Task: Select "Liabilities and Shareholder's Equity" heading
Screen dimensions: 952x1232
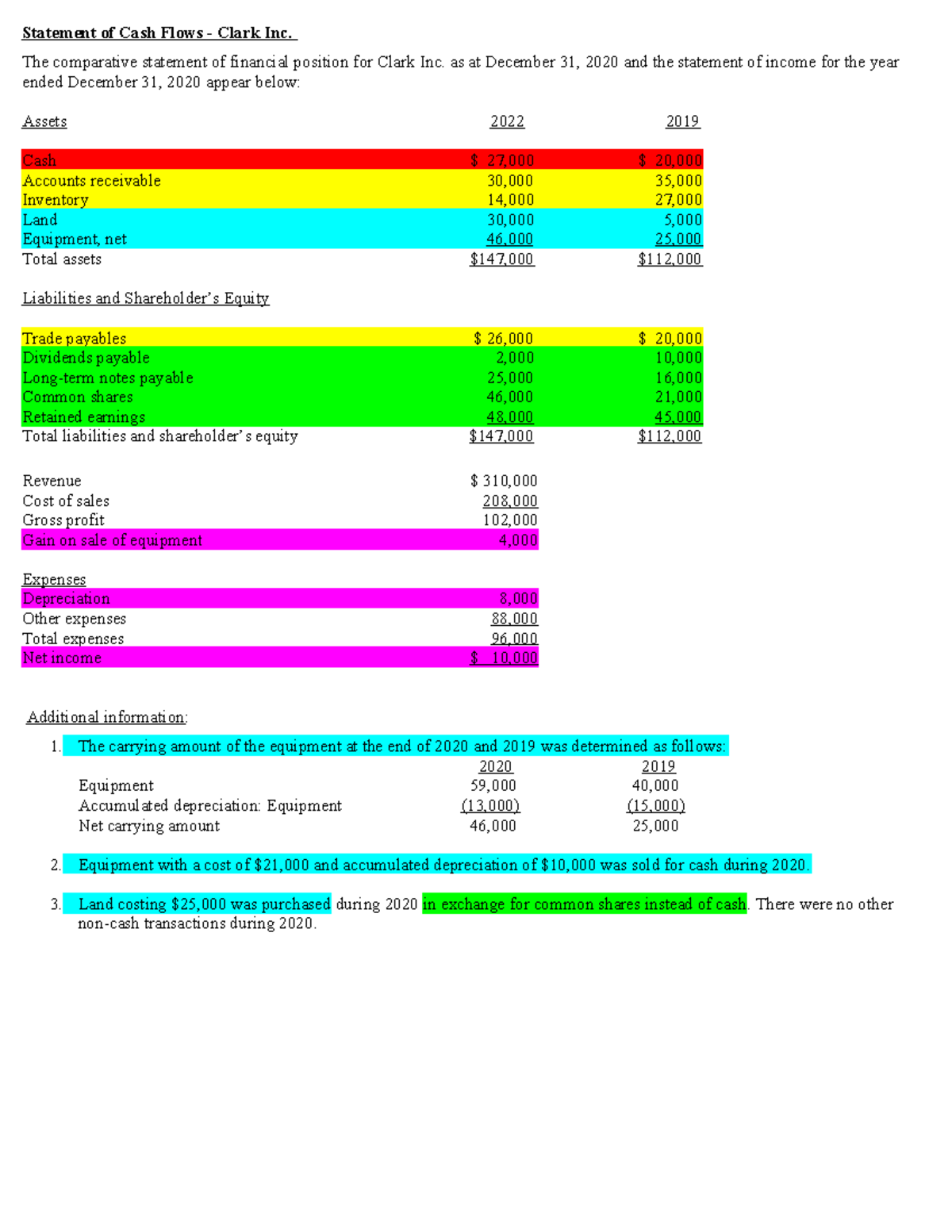Action: tap(146, 298)
